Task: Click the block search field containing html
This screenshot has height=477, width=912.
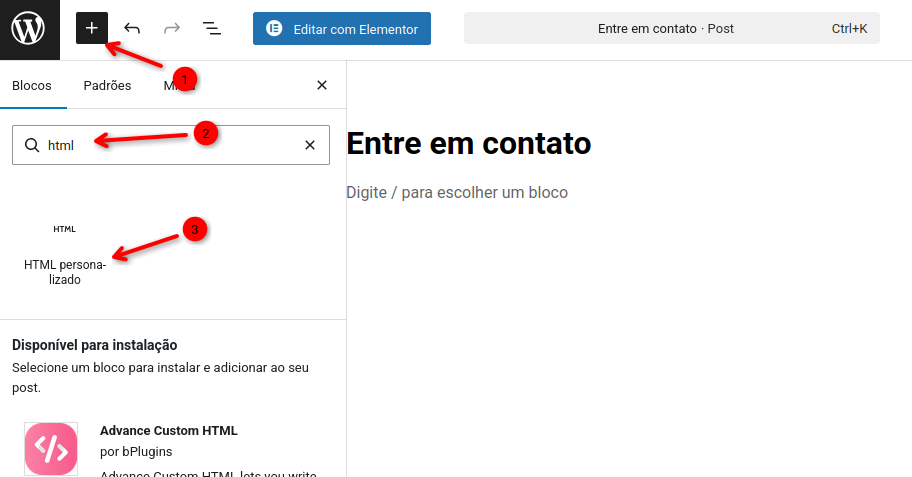Action: click(x=170, y=145)
